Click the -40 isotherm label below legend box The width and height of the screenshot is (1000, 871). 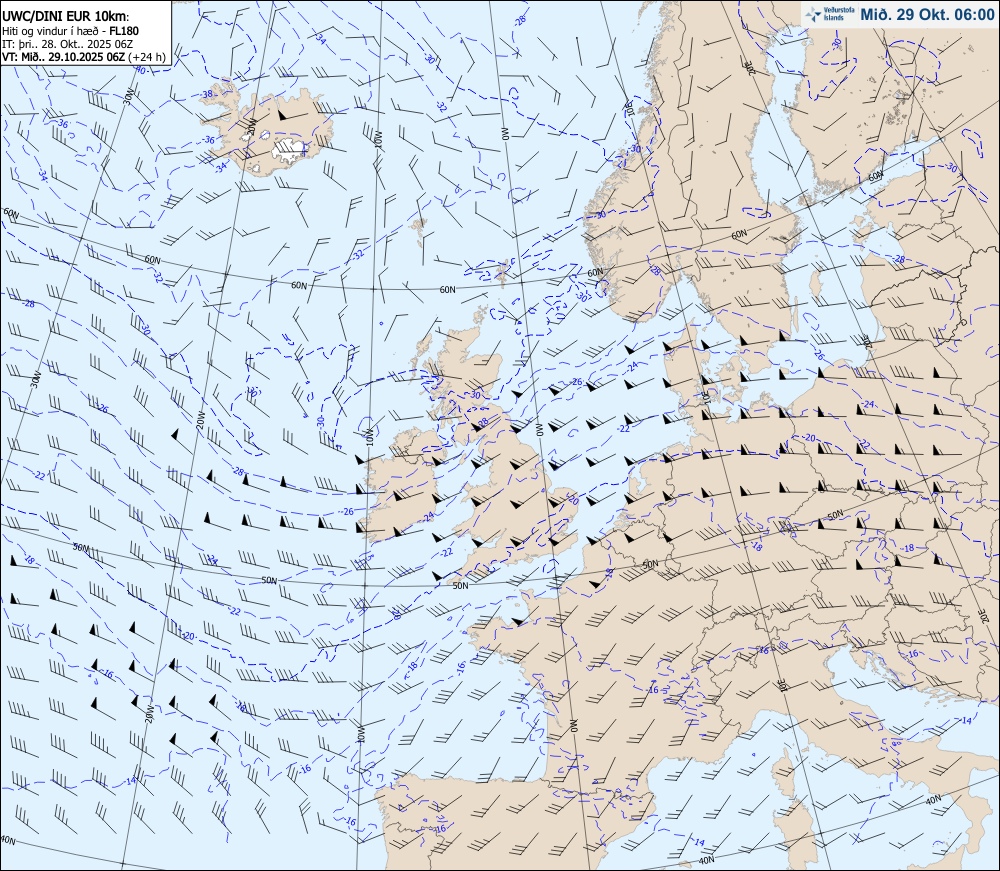point(142,69)
